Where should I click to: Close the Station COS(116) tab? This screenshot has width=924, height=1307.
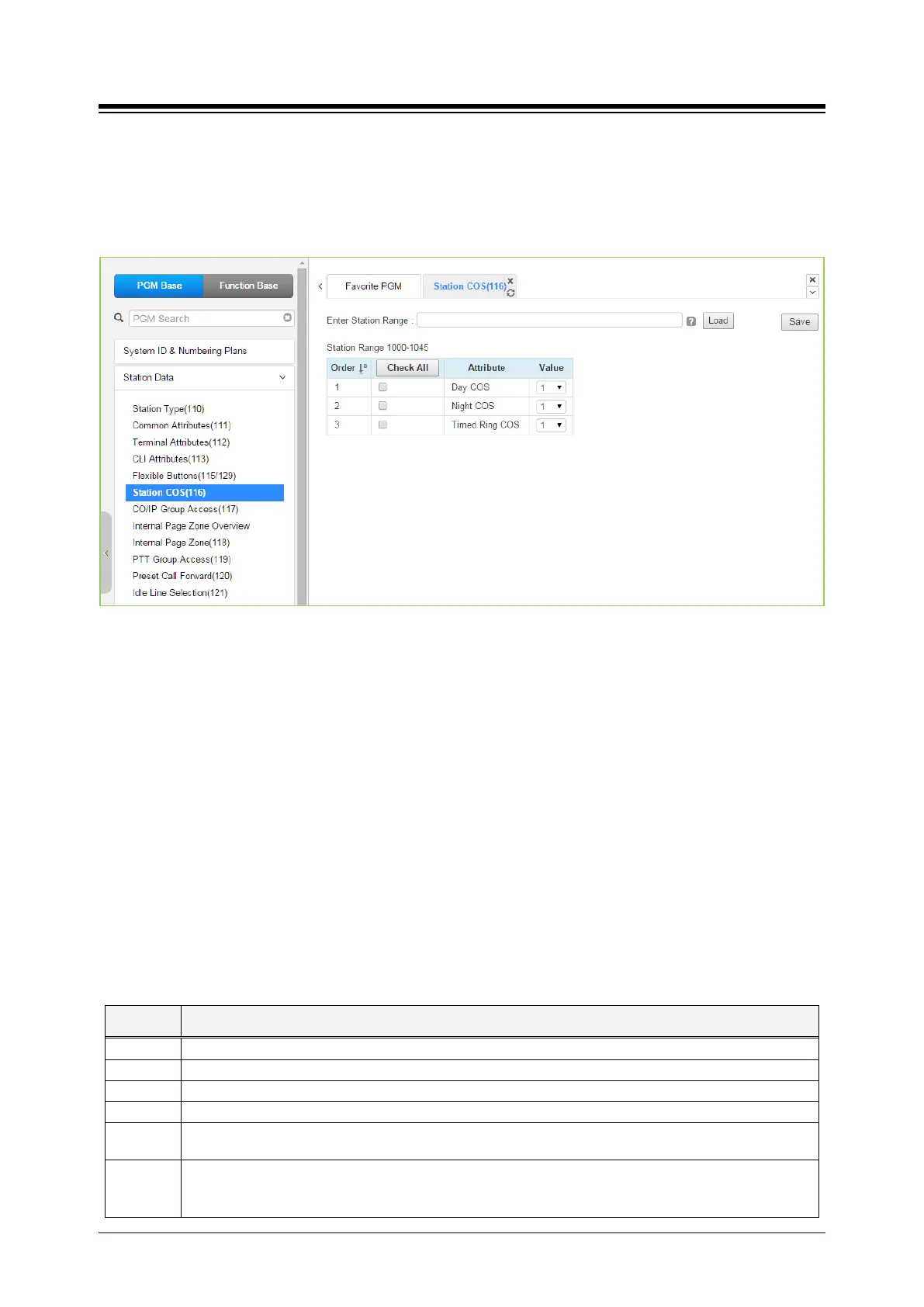(x=510, y=281)
